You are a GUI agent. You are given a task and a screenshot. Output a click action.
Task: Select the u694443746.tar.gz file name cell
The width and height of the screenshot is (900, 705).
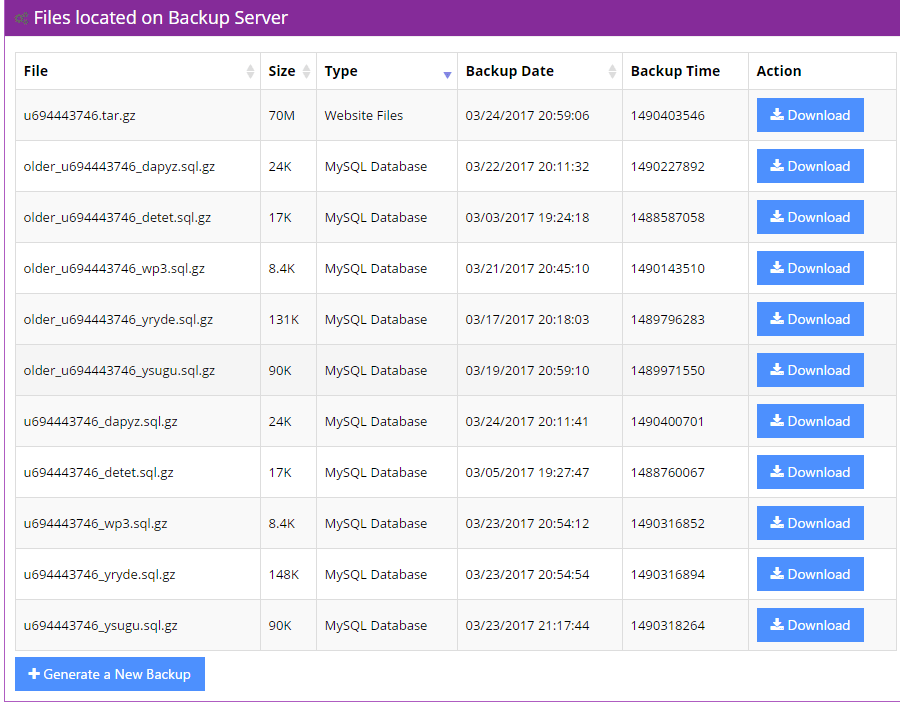(80, 115)
